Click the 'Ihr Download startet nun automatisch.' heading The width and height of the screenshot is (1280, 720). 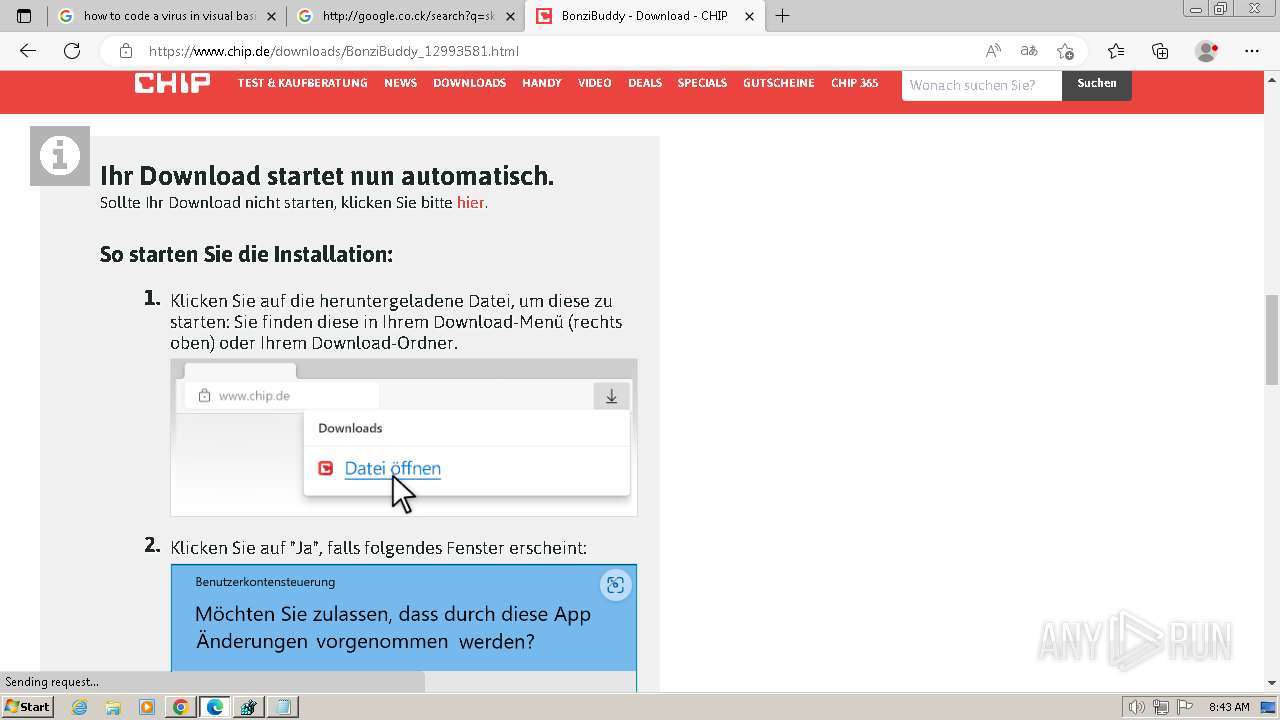click(x=327, y=176)
